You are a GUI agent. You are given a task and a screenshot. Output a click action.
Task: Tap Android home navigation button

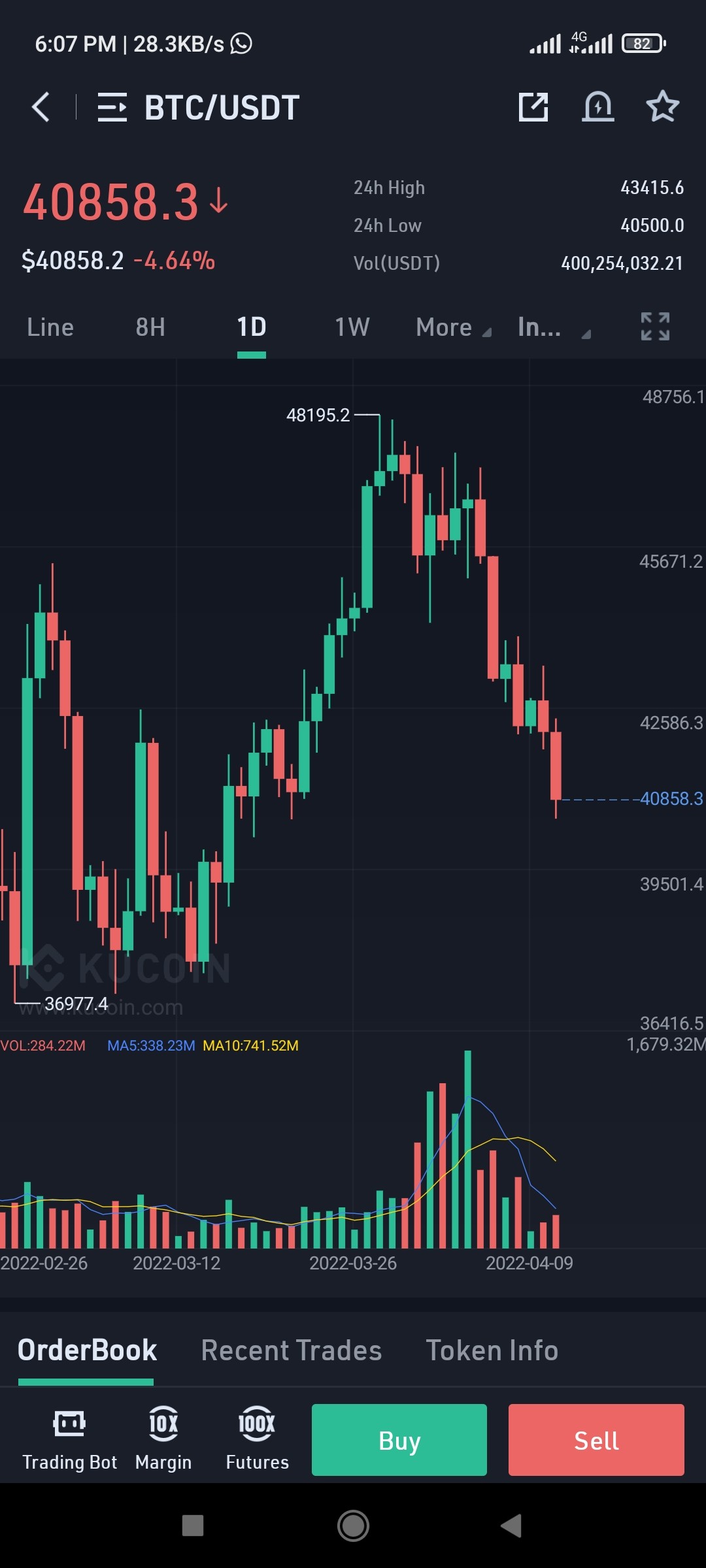tap(353, 1526)
